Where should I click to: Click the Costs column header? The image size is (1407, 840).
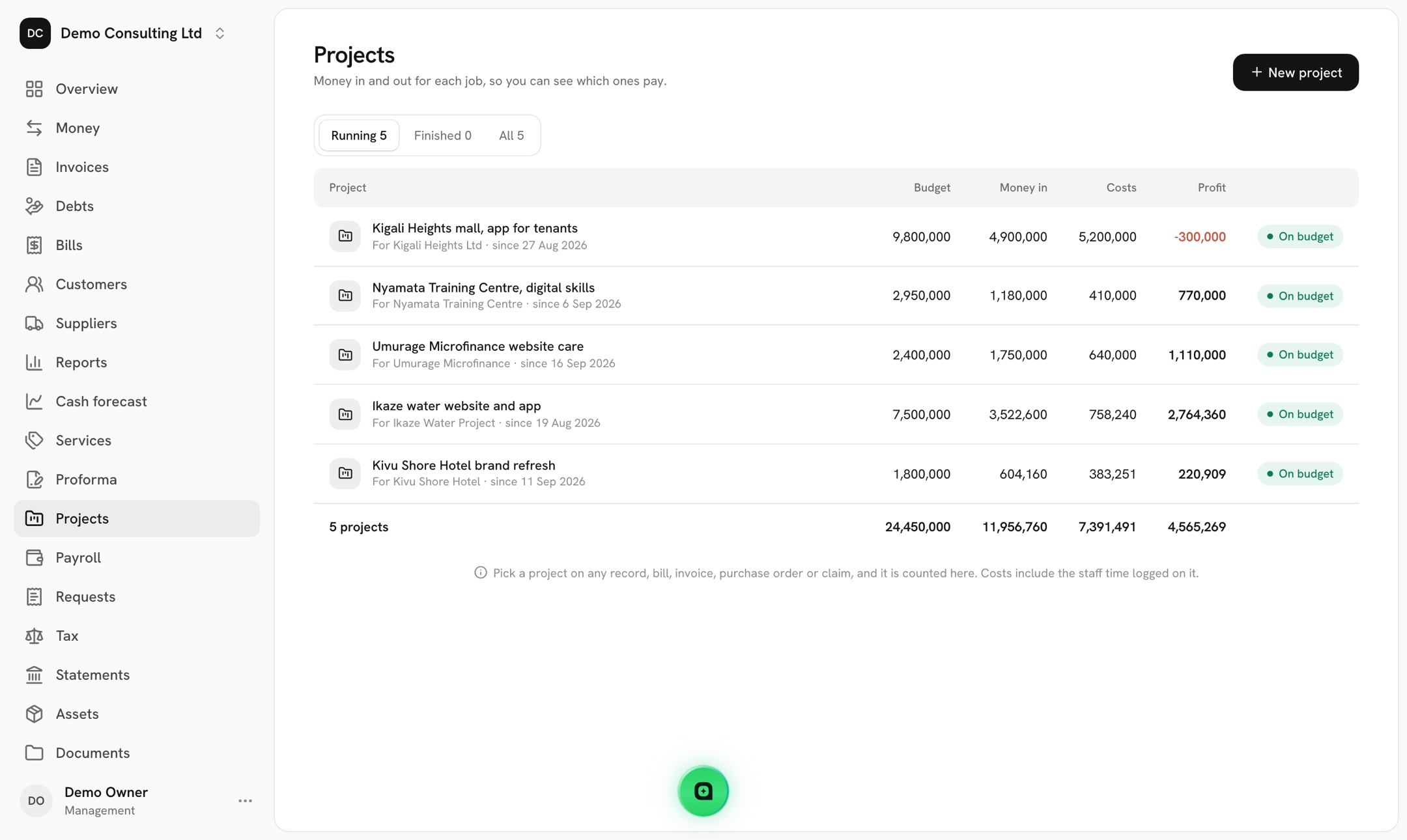[x=1121, y=188]
